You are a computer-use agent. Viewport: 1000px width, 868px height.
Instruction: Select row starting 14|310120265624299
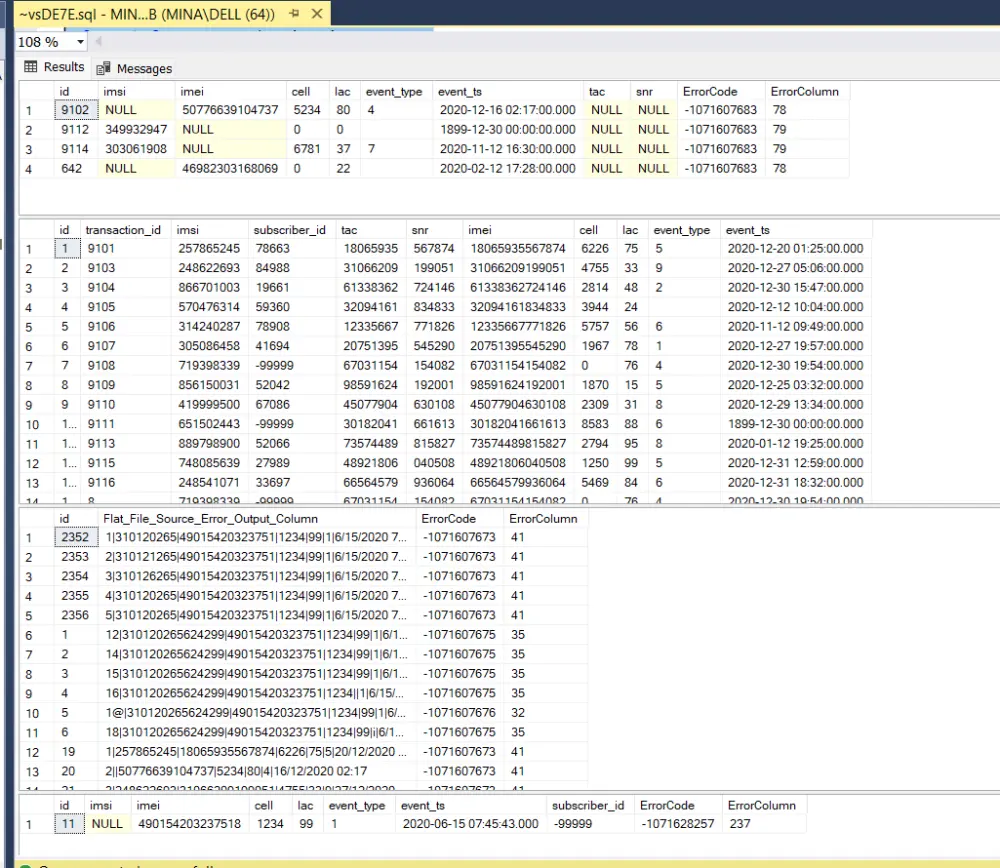[256, 654]
